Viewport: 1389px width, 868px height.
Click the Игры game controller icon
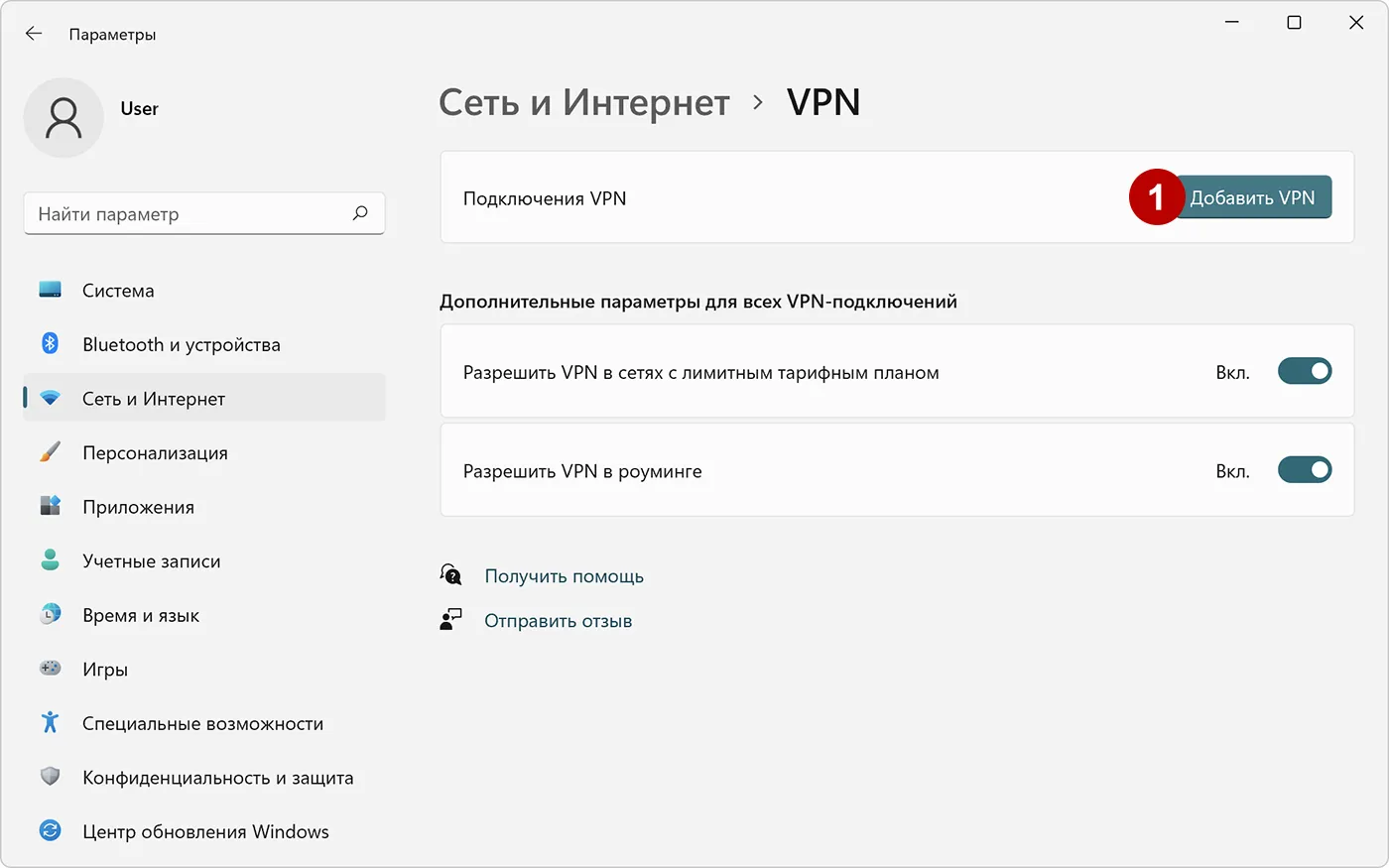(x=50, y=669)
